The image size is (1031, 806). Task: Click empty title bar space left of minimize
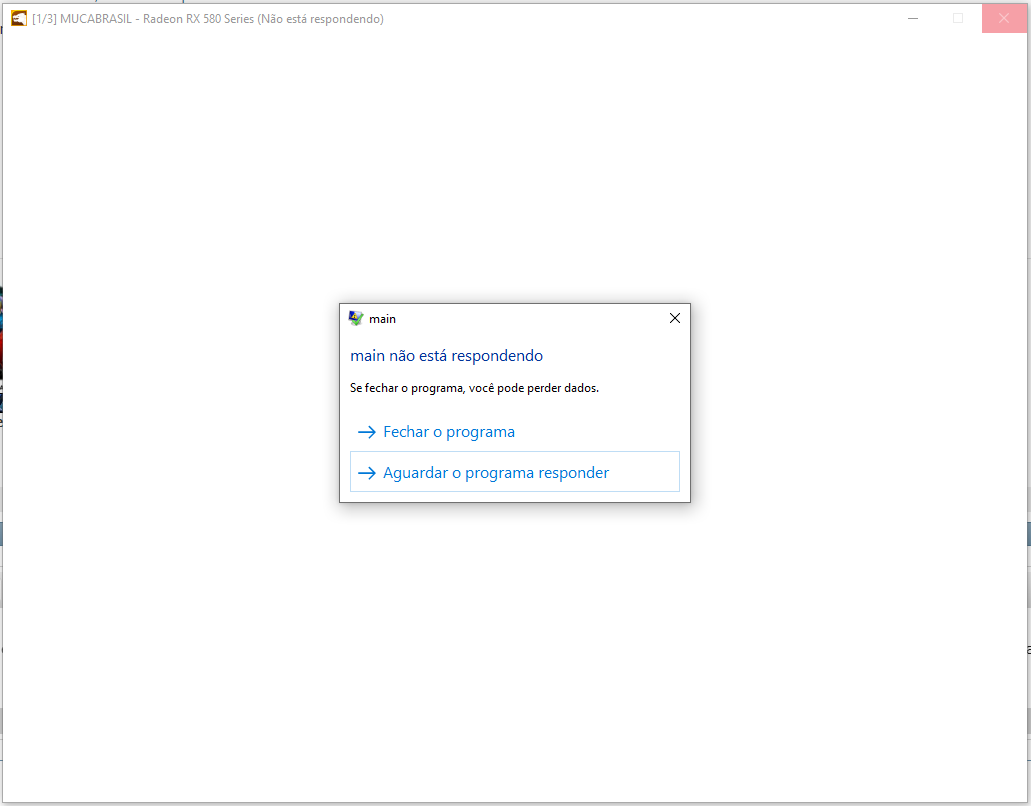(x=650, y=18)
